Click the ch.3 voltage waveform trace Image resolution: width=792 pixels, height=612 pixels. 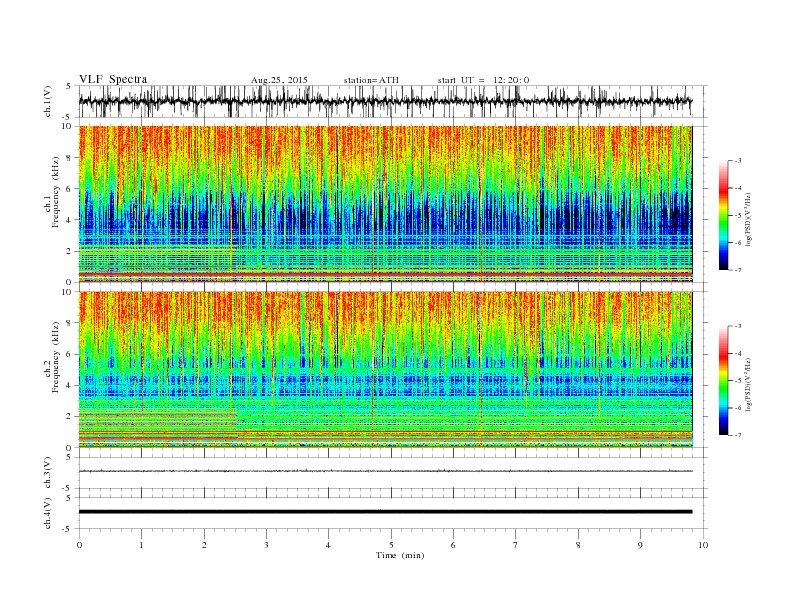tap(385, 471)
